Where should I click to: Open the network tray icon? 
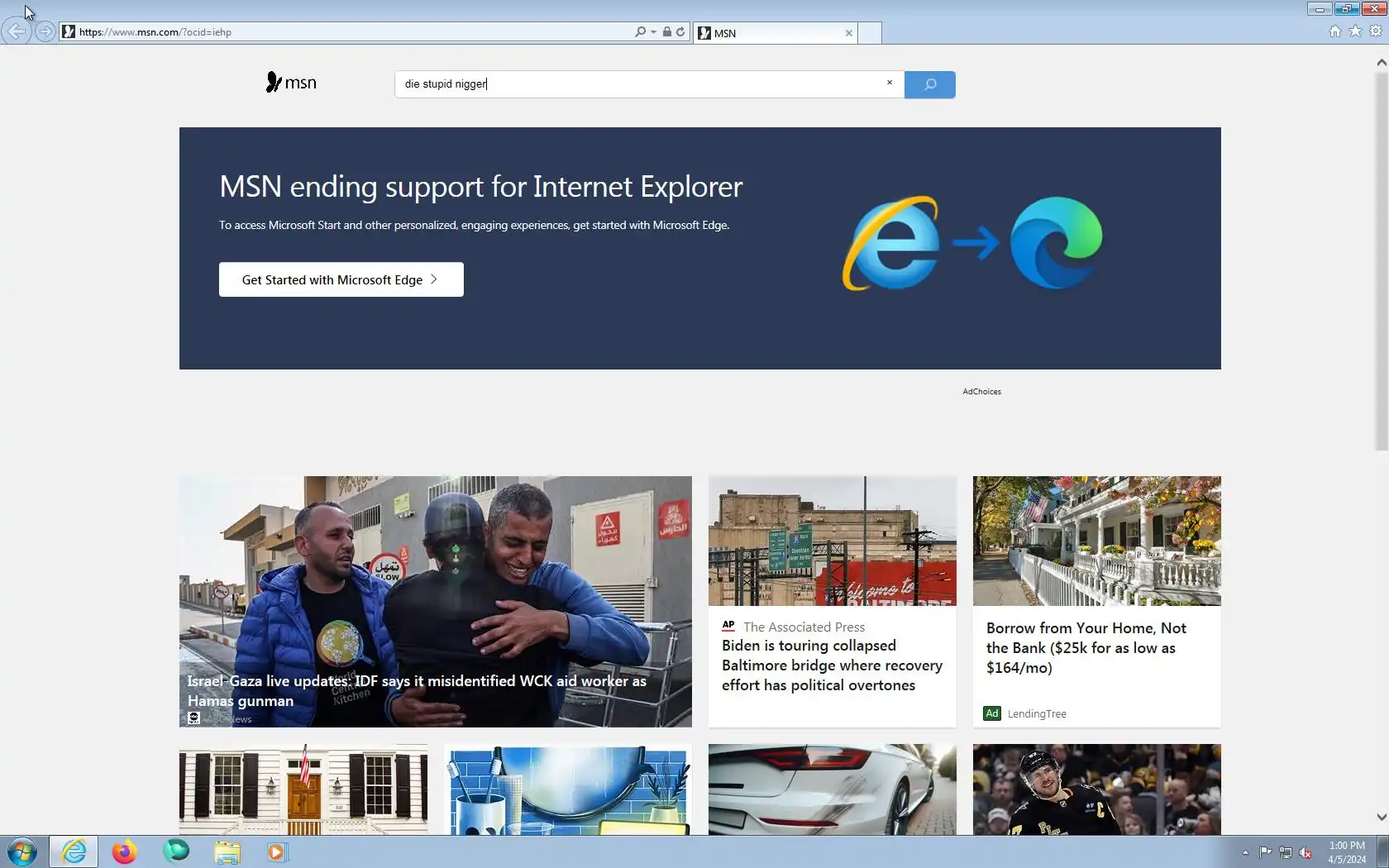pos(1286,852)
